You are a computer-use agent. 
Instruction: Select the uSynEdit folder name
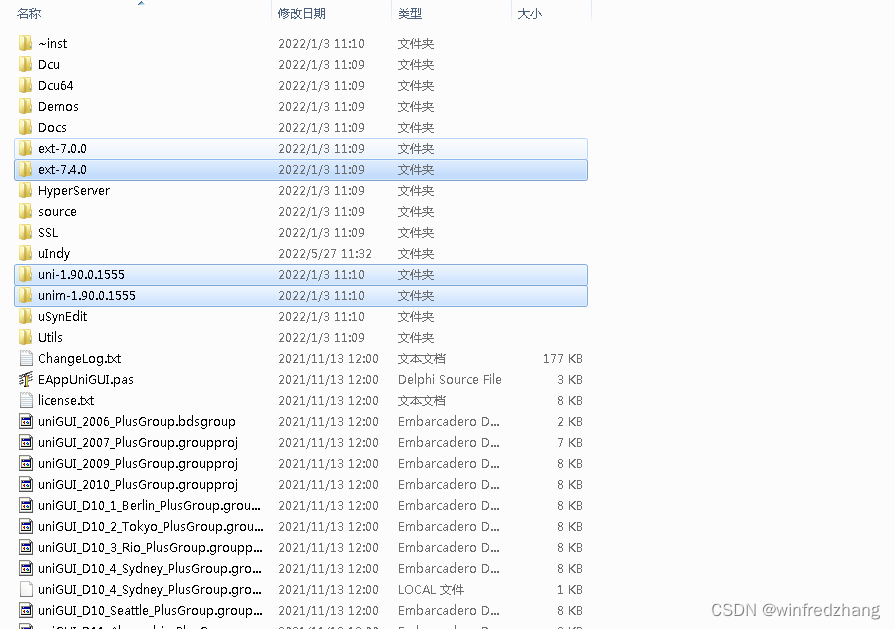pos(63,317)
